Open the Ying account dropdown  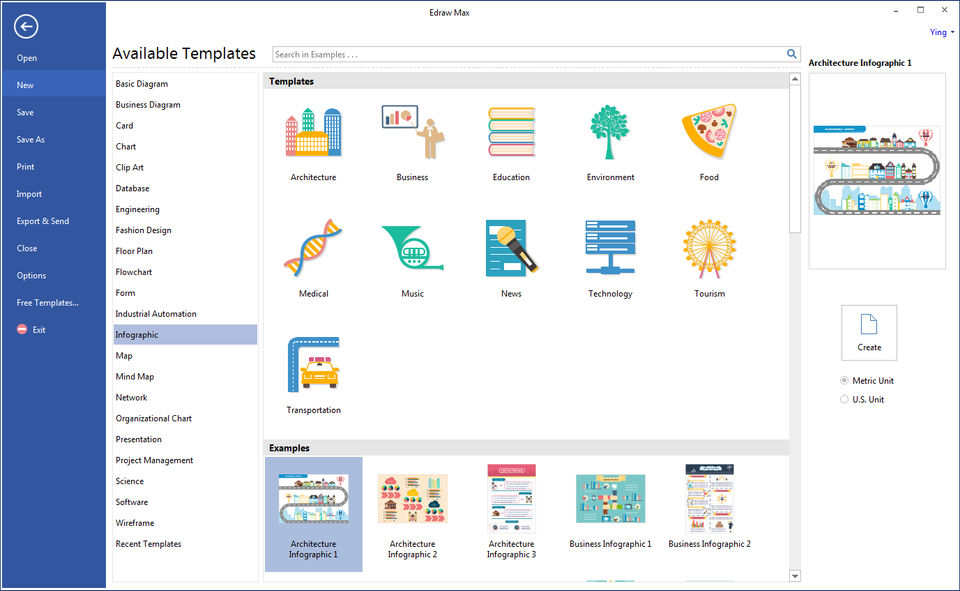click(x=942, y=32)
